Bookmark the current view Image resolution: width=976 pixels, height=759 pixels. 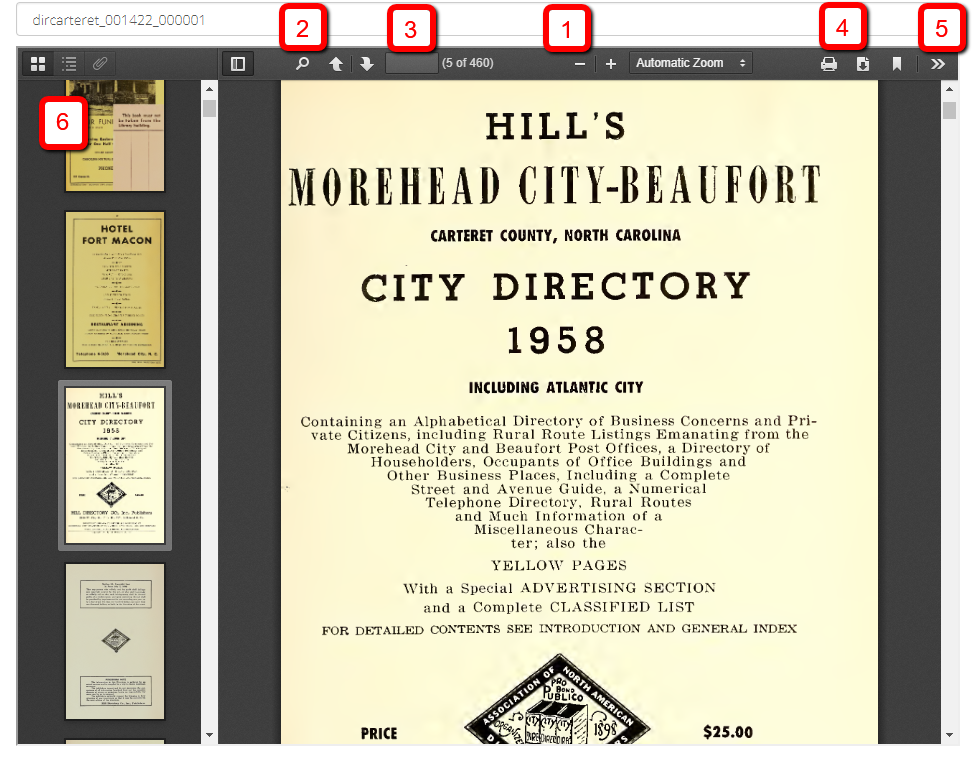[896, 64]
